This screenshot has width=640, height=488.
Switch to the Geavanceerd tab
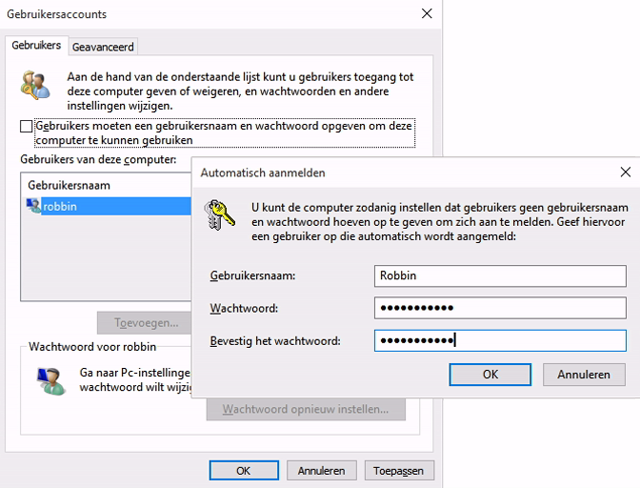[103, 47]
